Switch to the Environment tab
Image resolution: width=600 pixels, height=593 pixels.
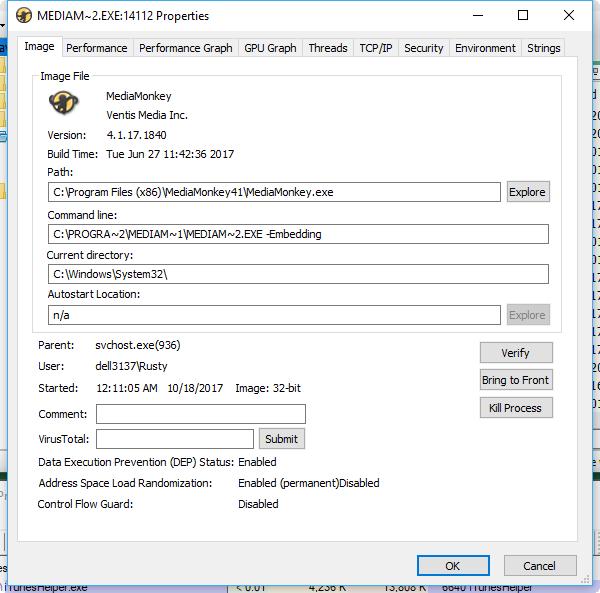pyautogui.click(x=485, y=48)
